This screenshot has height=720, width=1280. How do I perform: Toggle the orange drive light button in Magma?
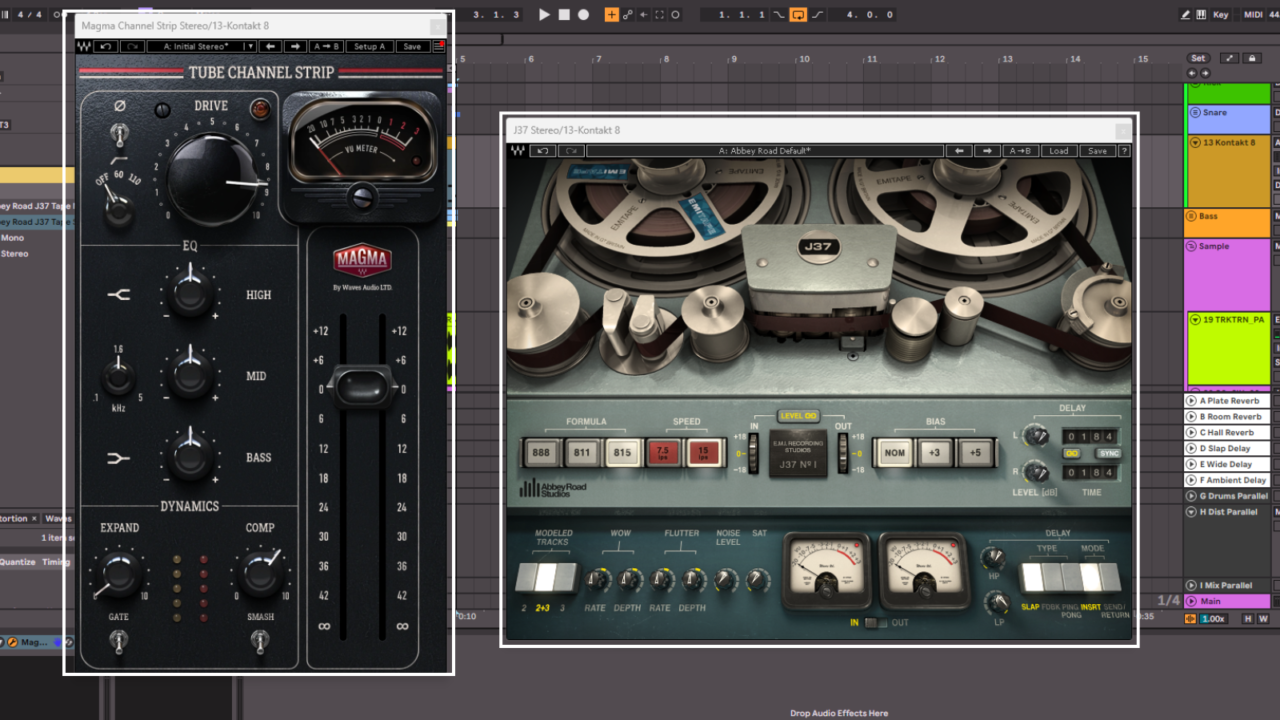(x=260, y=109)
